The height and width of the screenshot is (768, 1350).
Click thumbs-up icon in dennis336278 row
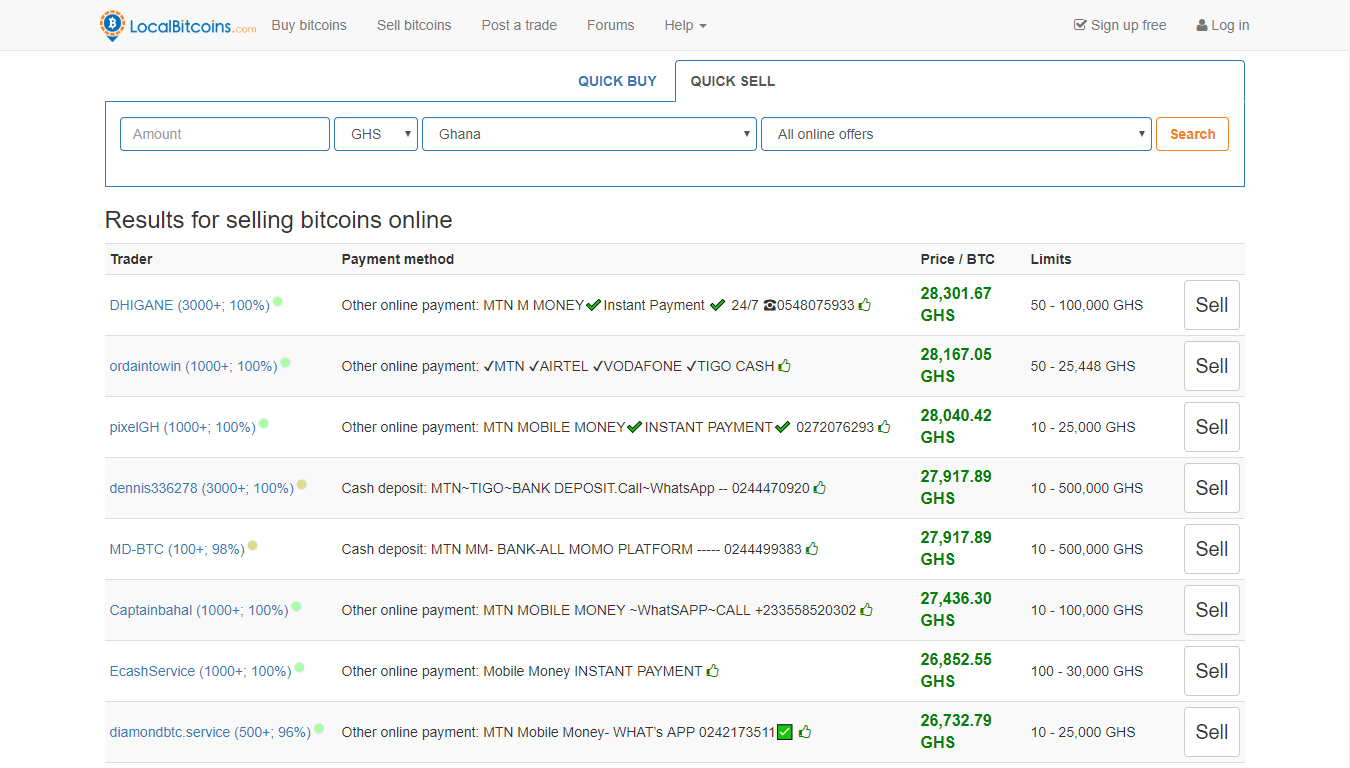click(820, 488)
